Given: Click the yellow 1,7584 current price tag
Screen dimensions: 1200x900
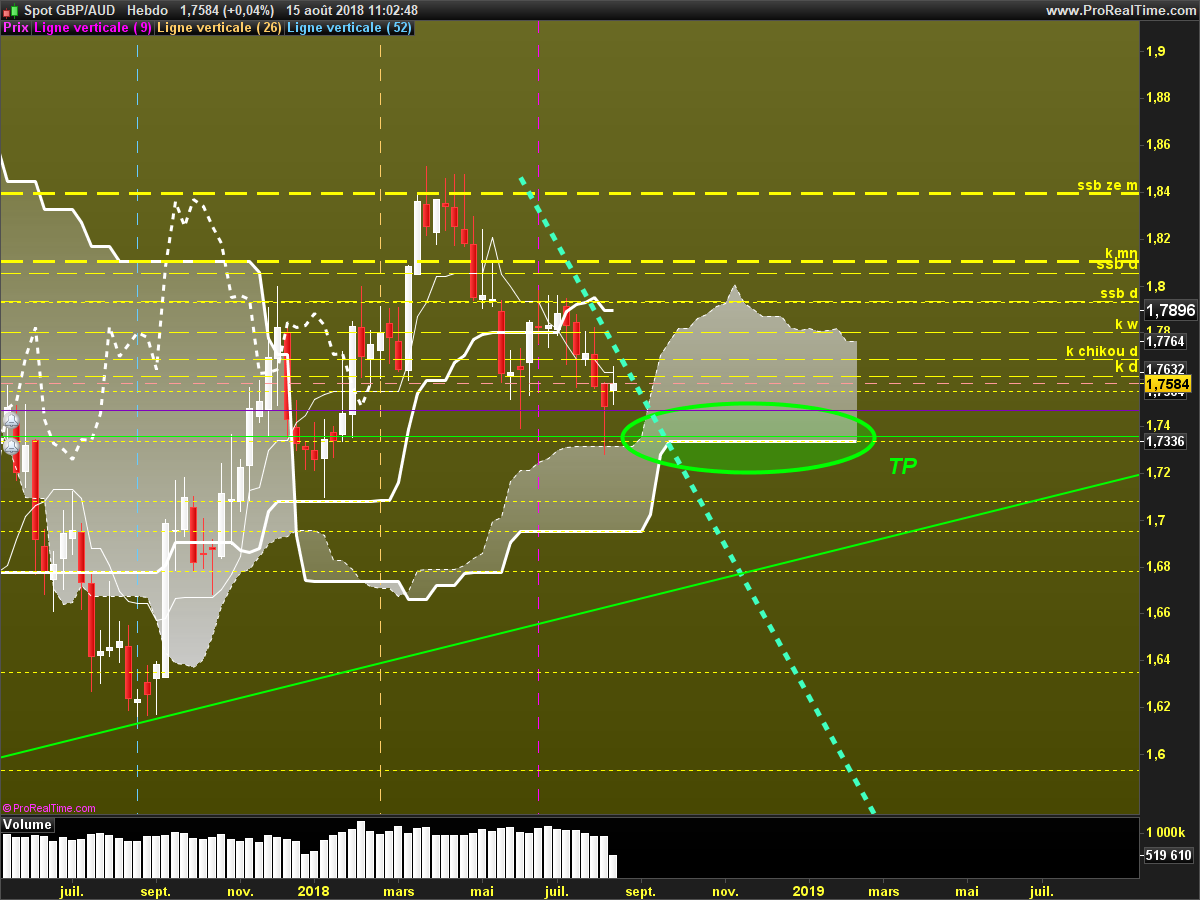Looking at the screenshot, I should (1168, 384).
